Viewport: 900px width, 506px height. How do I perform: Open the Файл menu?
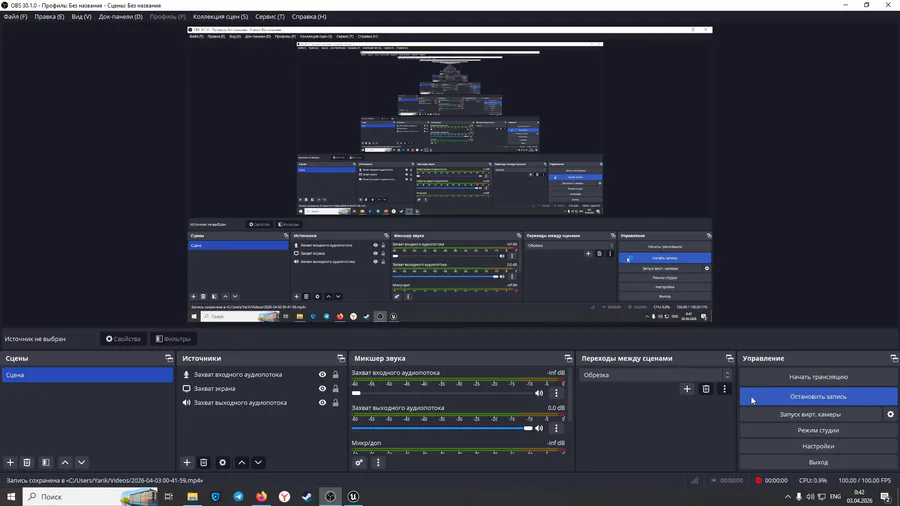click(x=15, y=17)
